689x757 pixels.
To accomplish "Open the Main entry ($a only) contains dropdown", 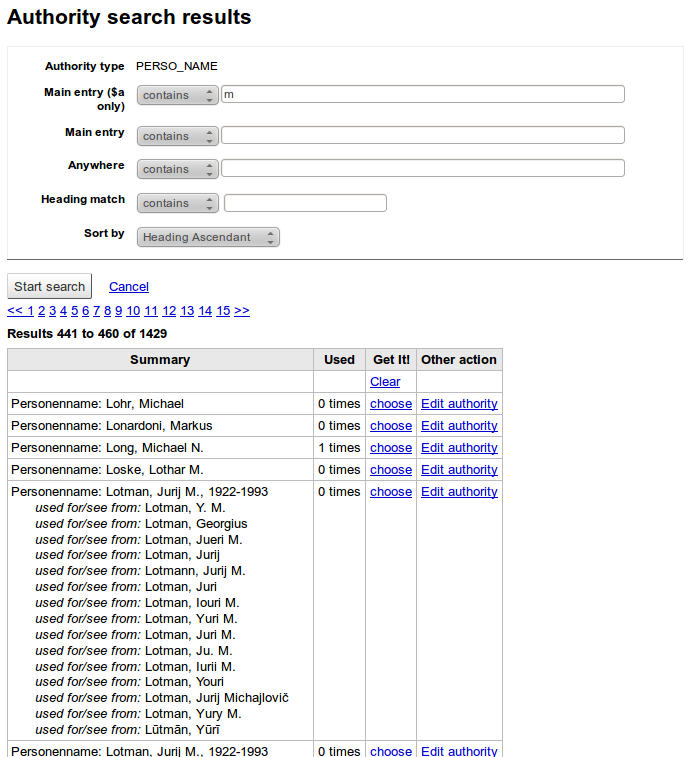I will pyautogui.click(x=177, y=95).
